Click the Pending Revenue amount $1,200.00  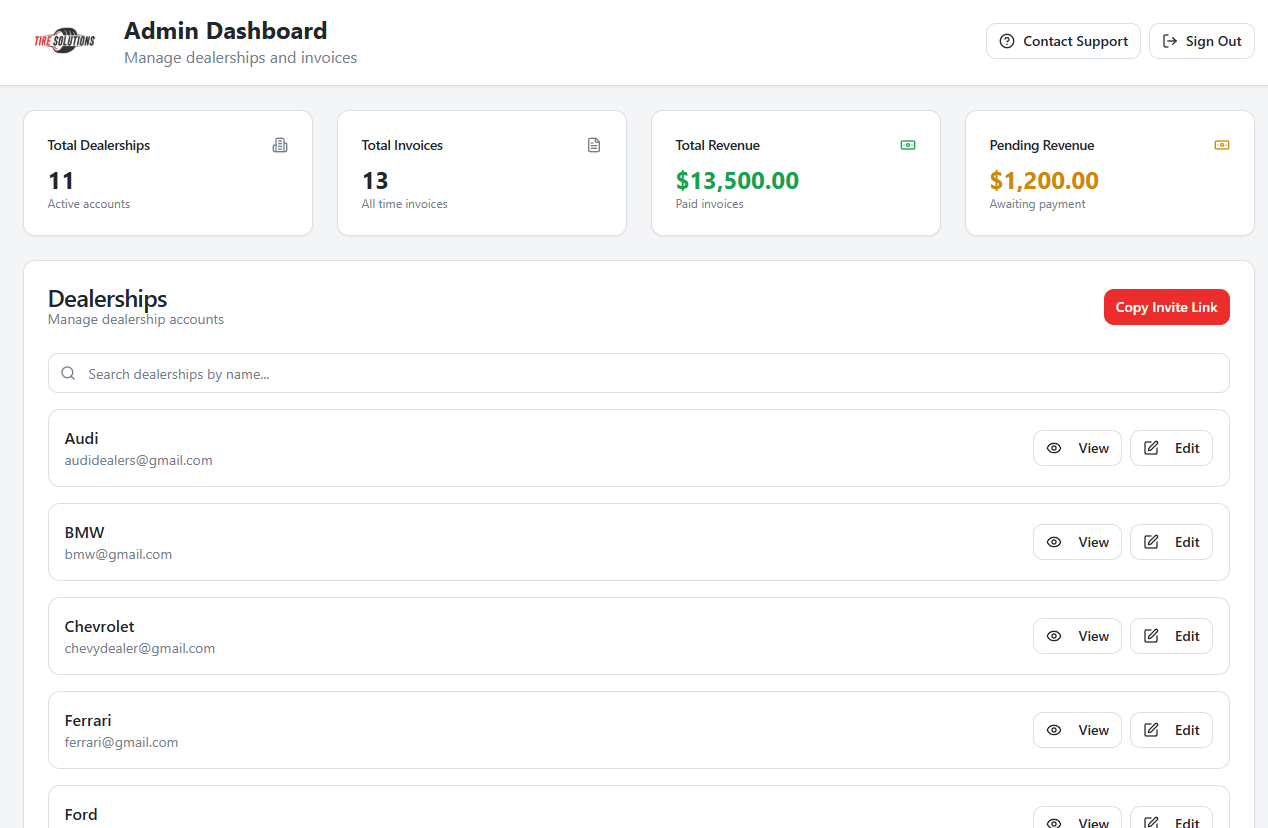[x=1044, y=181]
